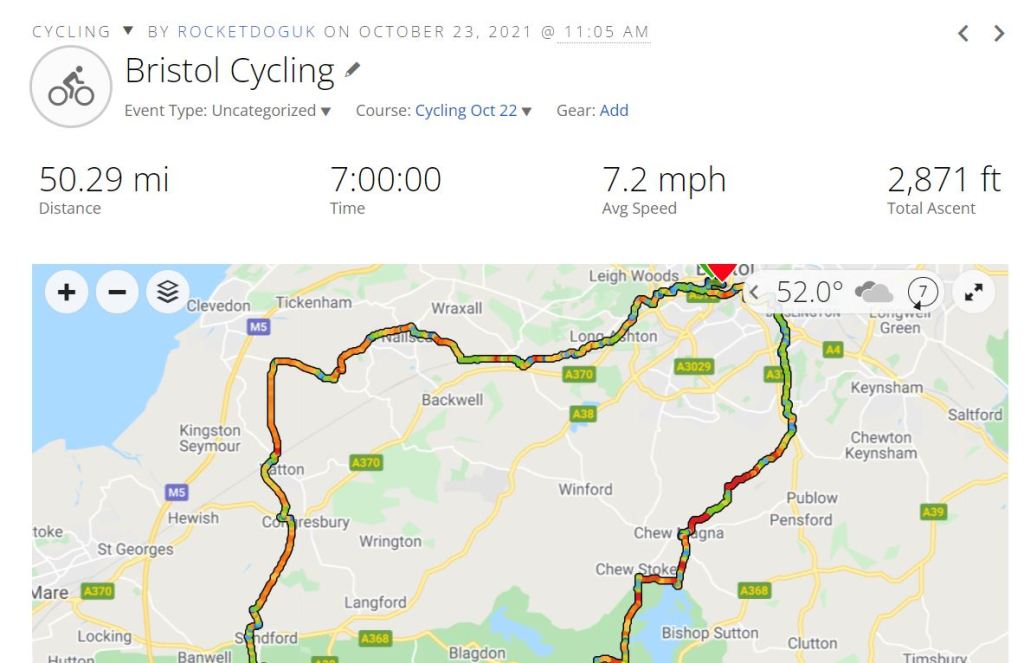
Task: Go to the previous activity
Action: (x=963, y=33)
